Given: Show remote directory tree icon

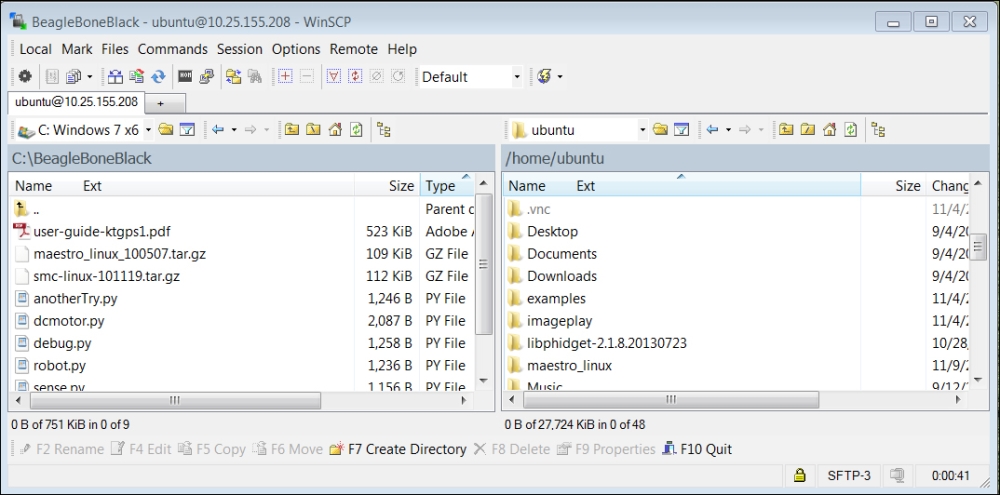Looking at the screenshot, I should coord(878,130).
